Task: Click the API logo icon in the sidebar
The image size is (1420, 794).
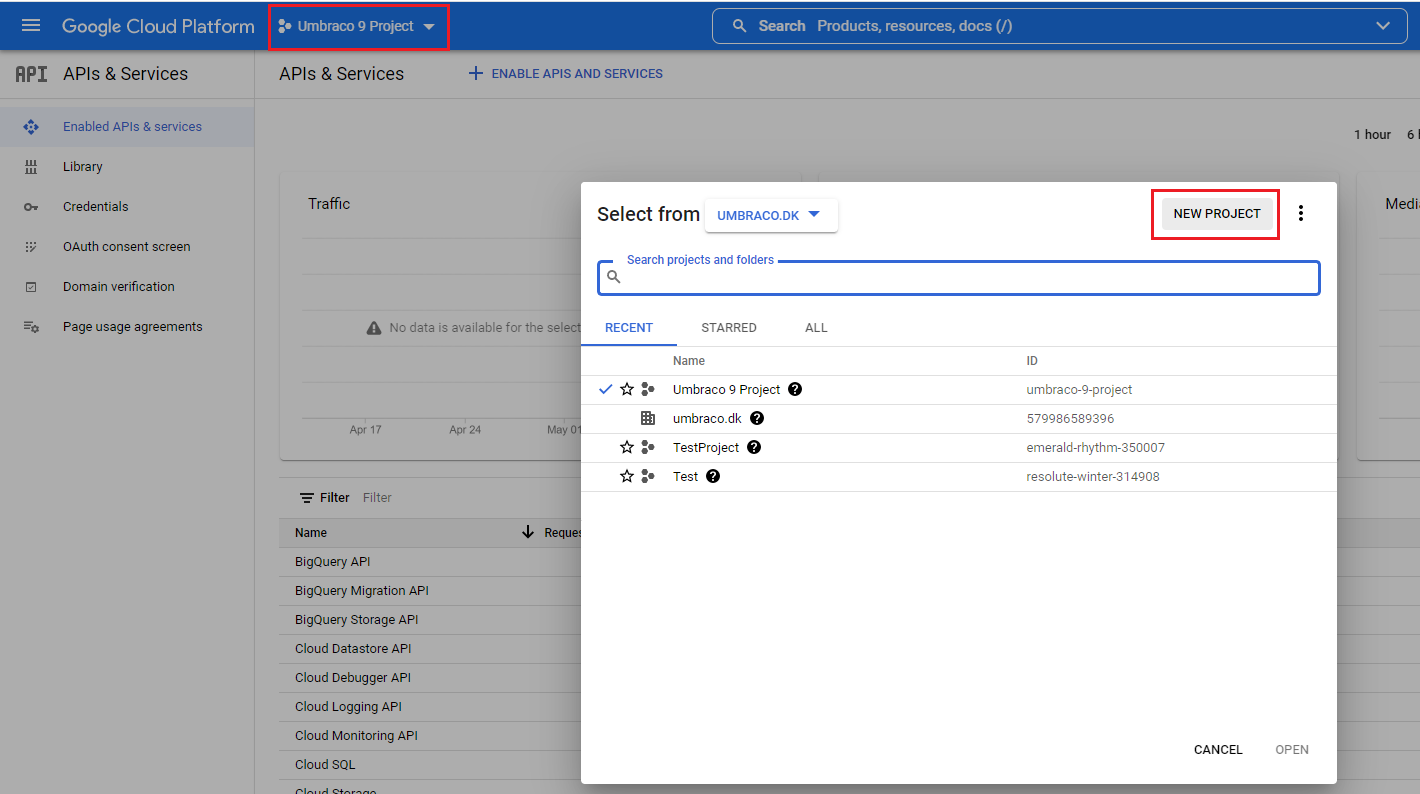Action: click(x=31, y=74)
